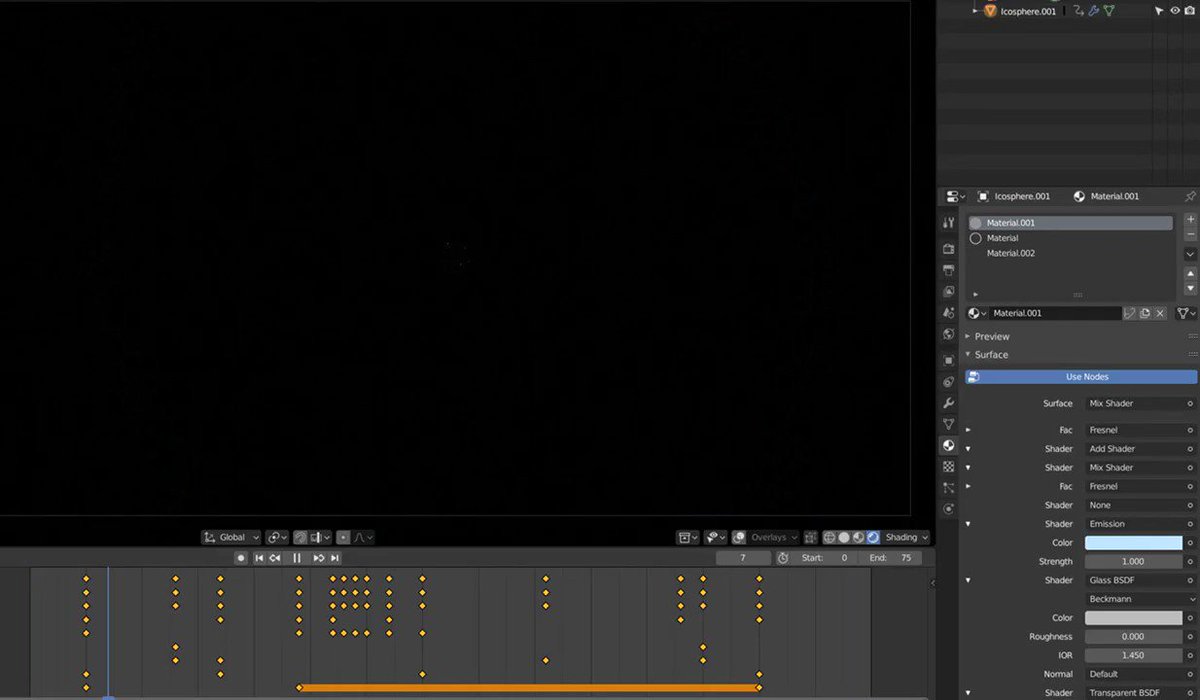Open the Global transform orientation dropdown
Image resolution: width=1200 pixels, height=700 pixels.
(x=231, y=537)
